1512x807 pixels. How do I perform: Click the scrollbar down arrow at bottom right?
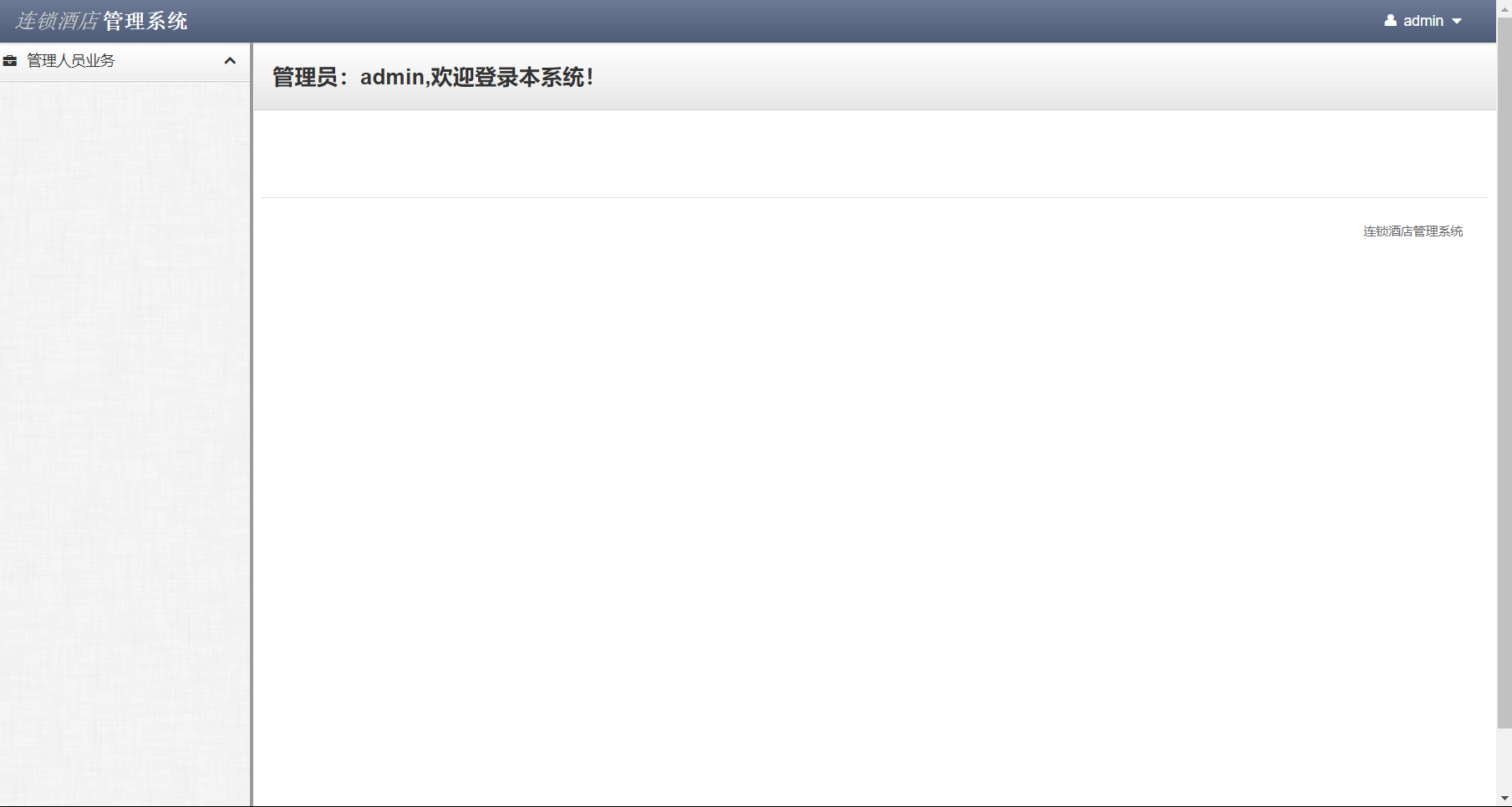click(x=1504, y=799)
